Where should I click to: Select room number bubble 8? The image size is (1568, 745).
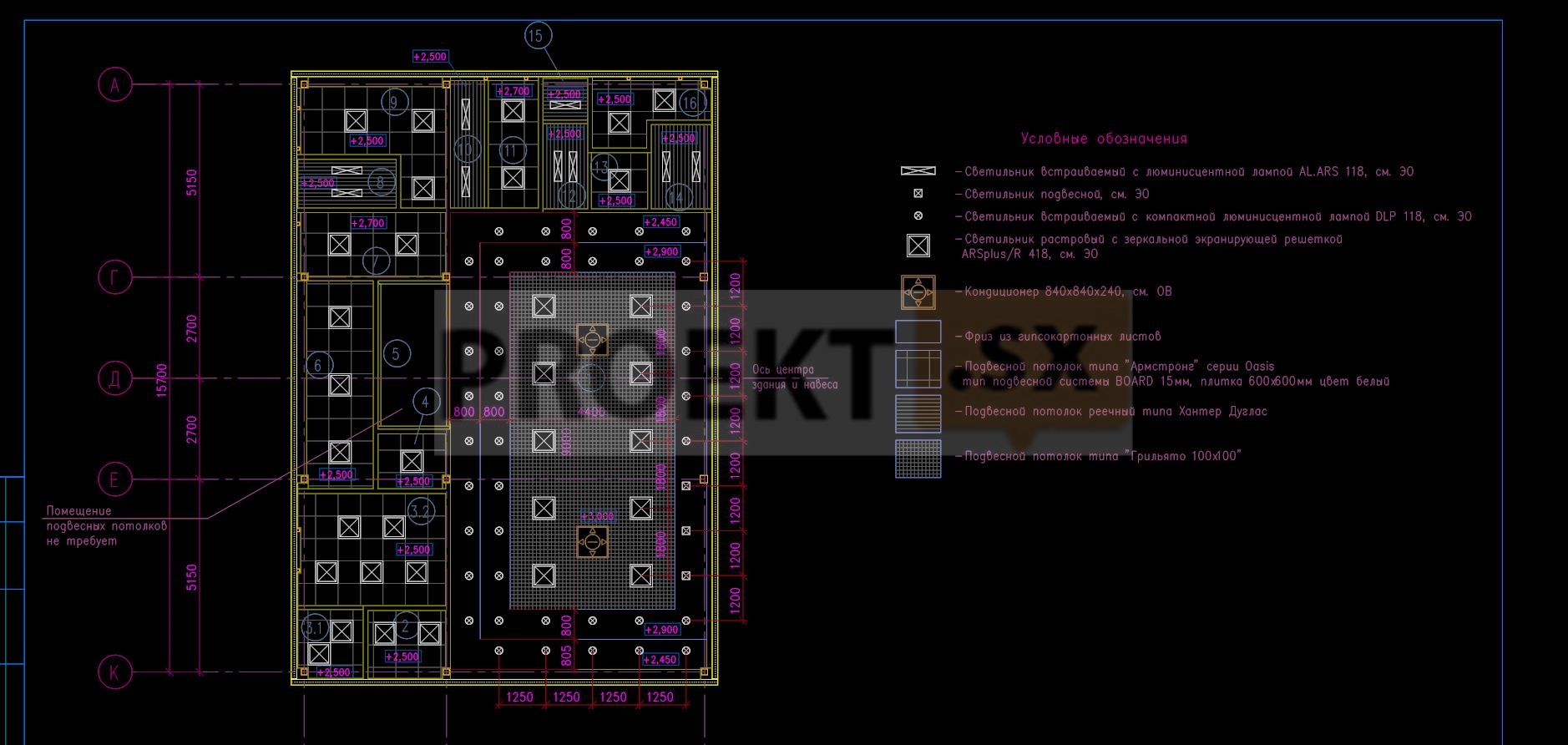pyautogui.click(x=381, y=182)
